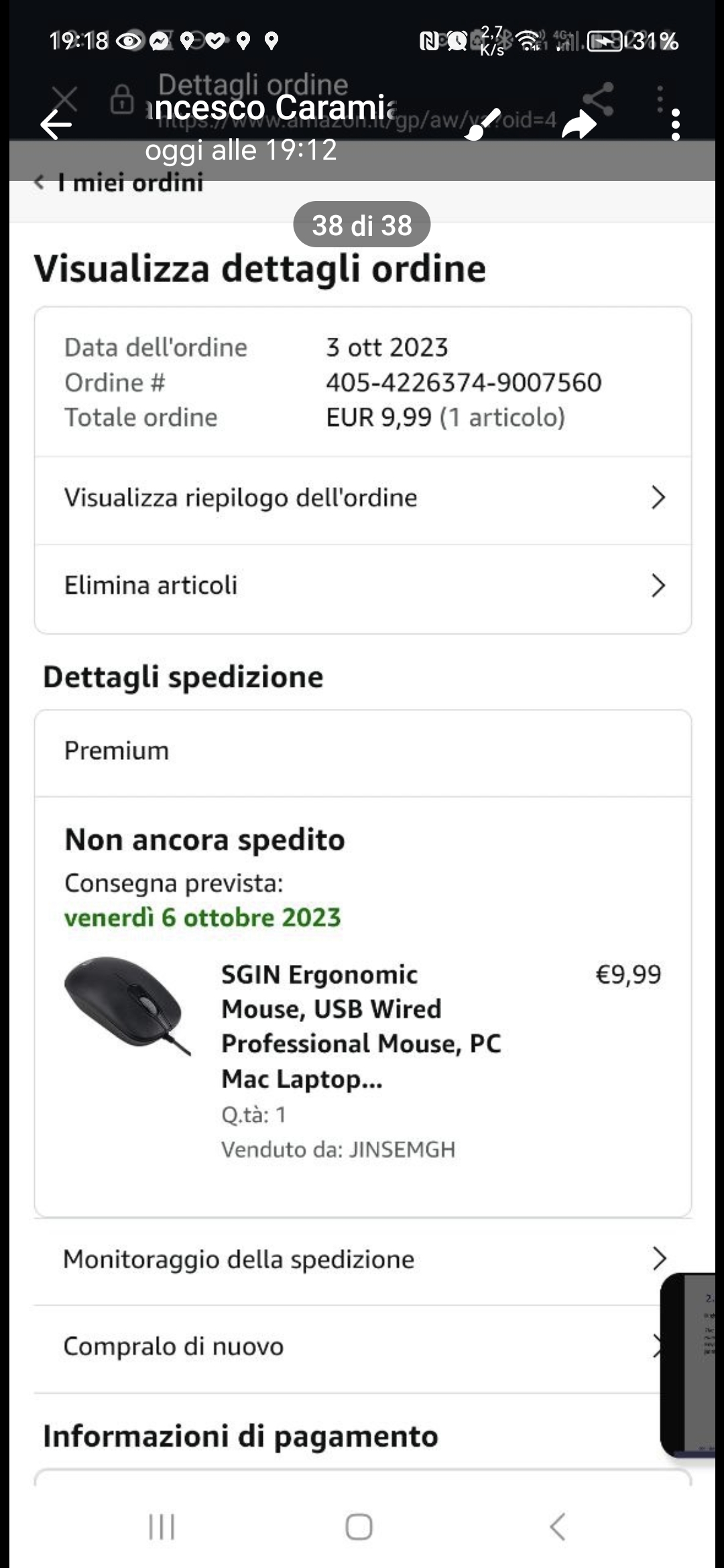Open Visualizza riepilogo dell'ordine

click(x=362, y=499)
